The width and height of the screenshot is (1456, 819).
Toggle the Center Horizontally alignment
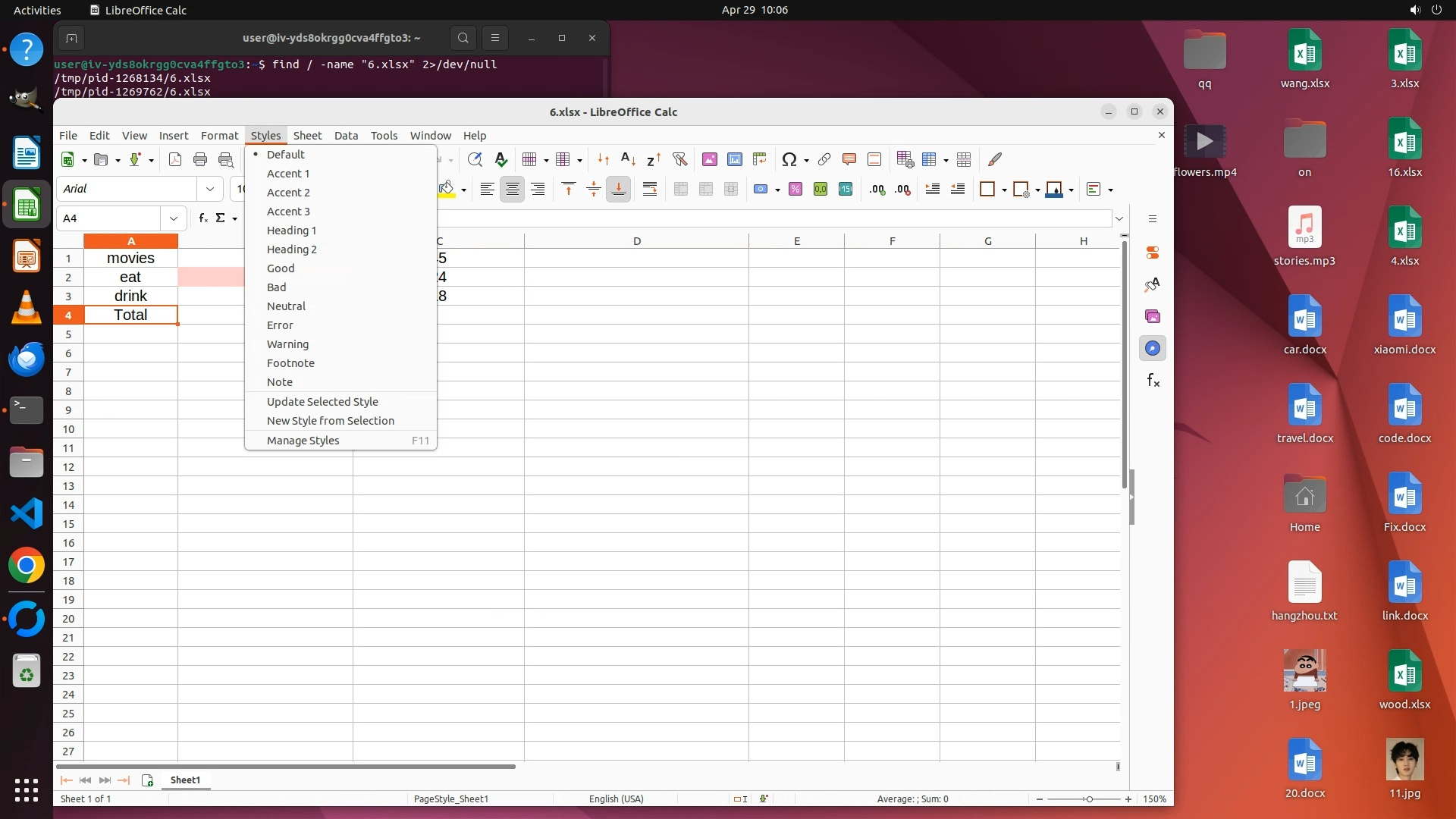point(513,190)
